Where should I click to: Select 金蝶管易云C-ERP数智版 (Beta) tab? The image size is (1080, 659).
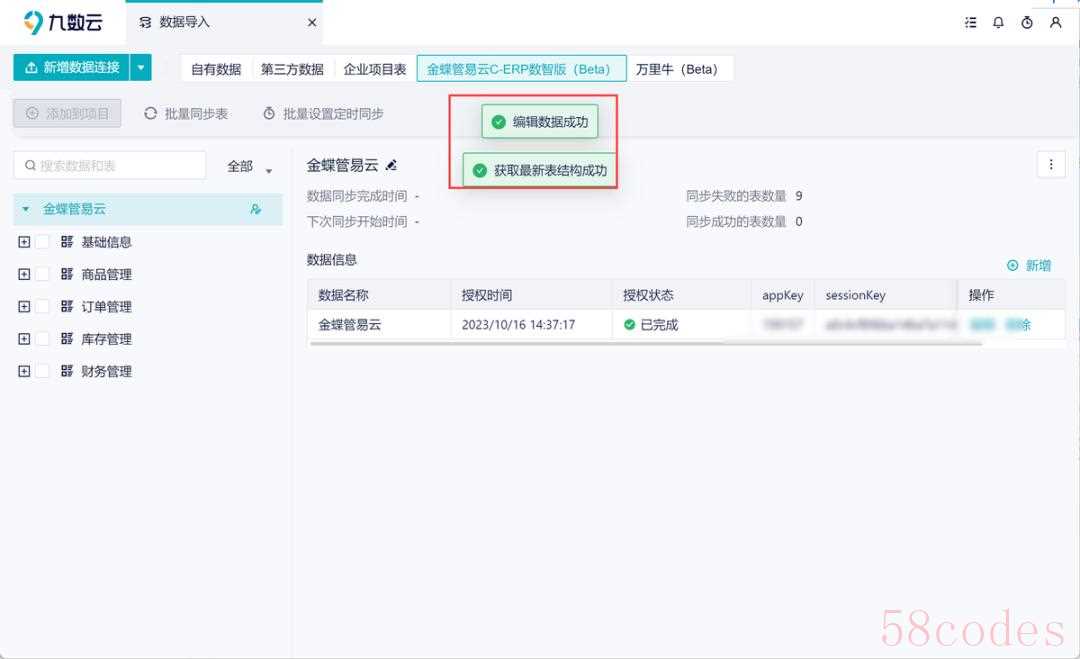[521, 69]
